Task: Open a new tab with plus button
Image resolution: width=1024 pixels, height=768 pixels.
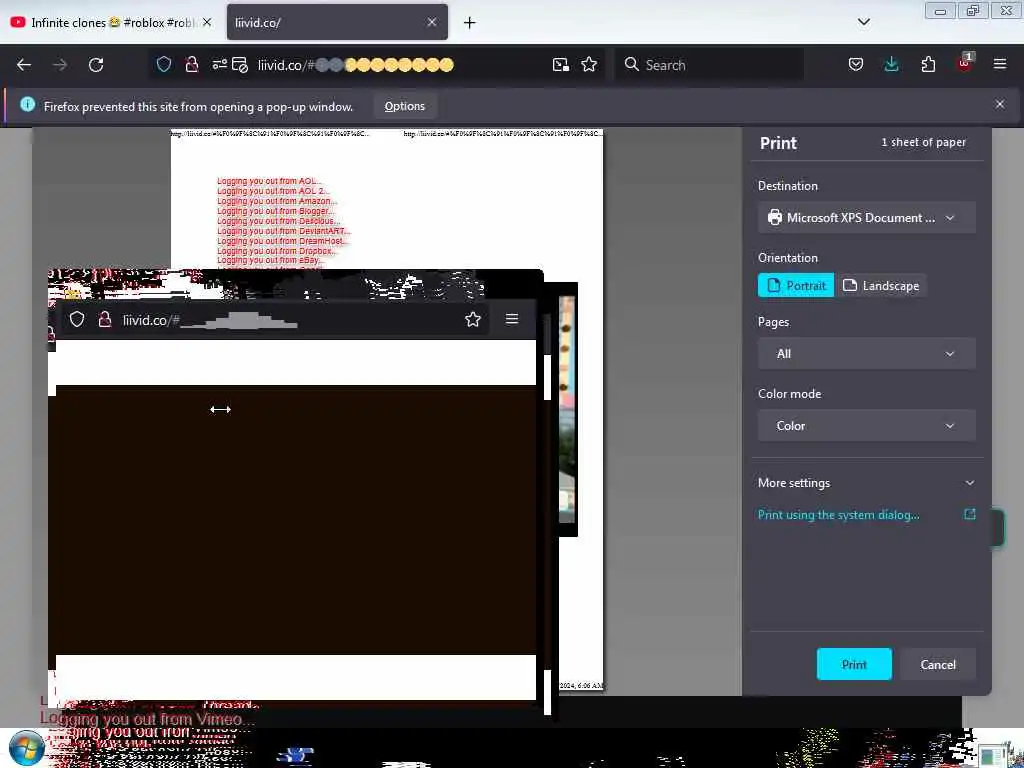Action: tap(470, 23)
